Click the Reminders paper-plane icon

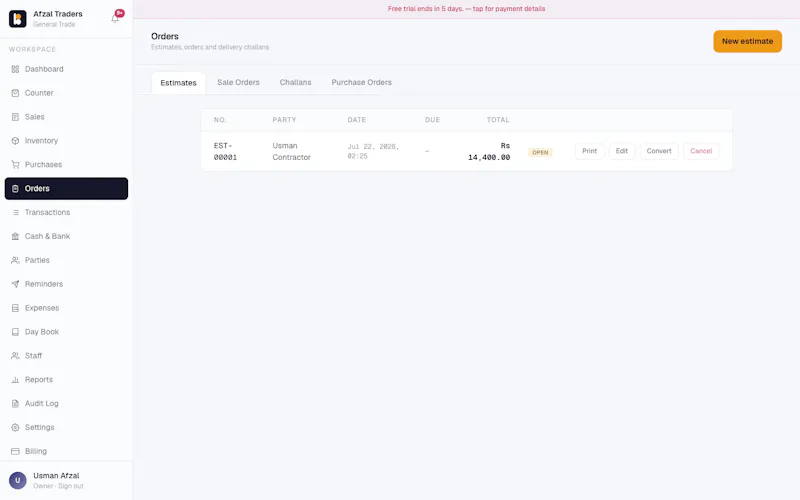tap(15, 284)
